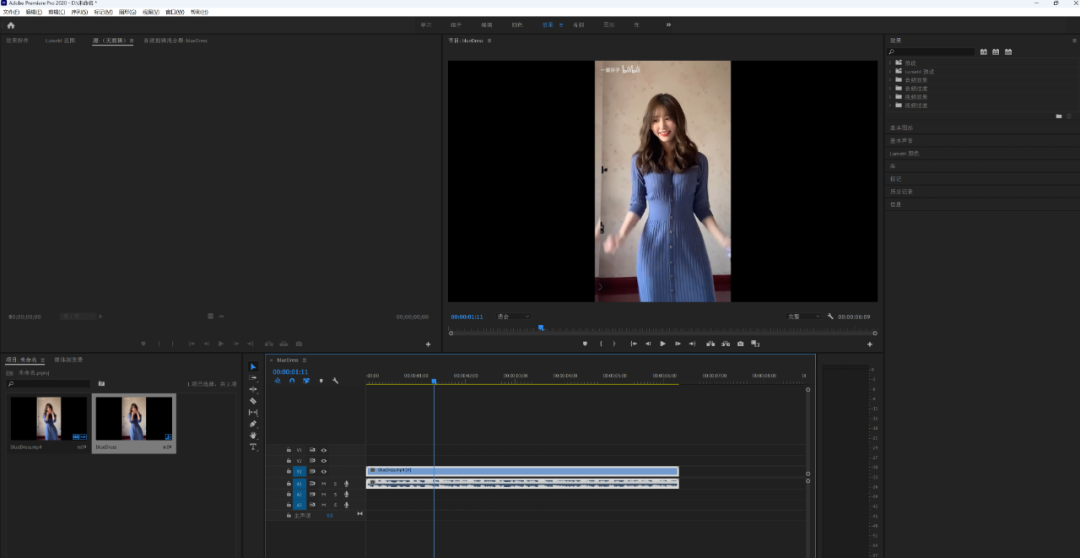Open the playback resolution dropdown

(803, 316)
